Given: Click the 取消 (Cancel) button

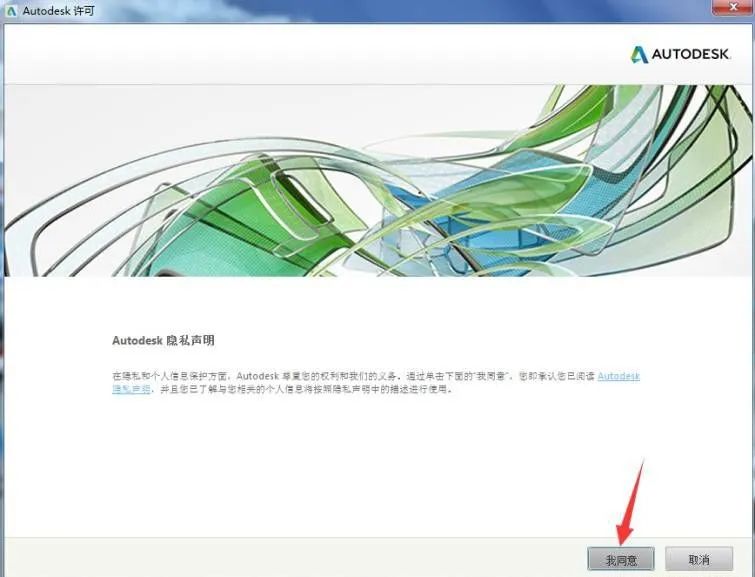Looking at the screenshot, I should (x=699, y=560).
